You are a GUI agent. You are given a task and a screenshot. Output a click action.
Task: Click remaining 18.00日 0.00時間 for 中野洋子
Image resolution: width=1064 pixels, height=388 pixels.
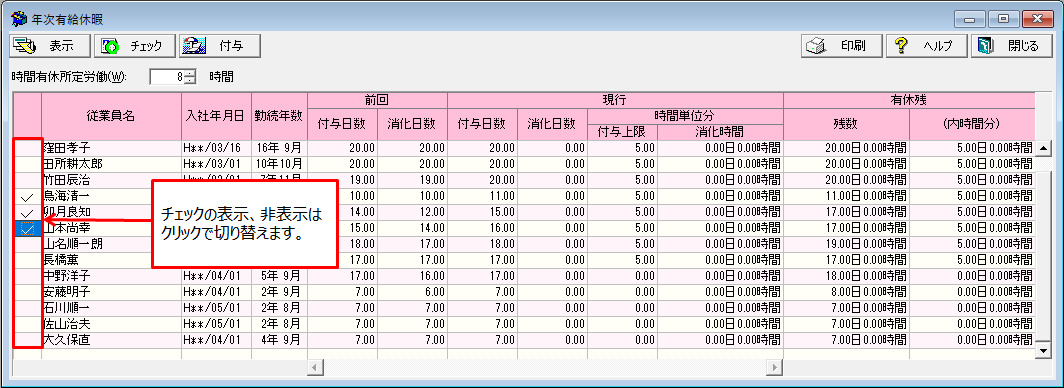point(846,277)
